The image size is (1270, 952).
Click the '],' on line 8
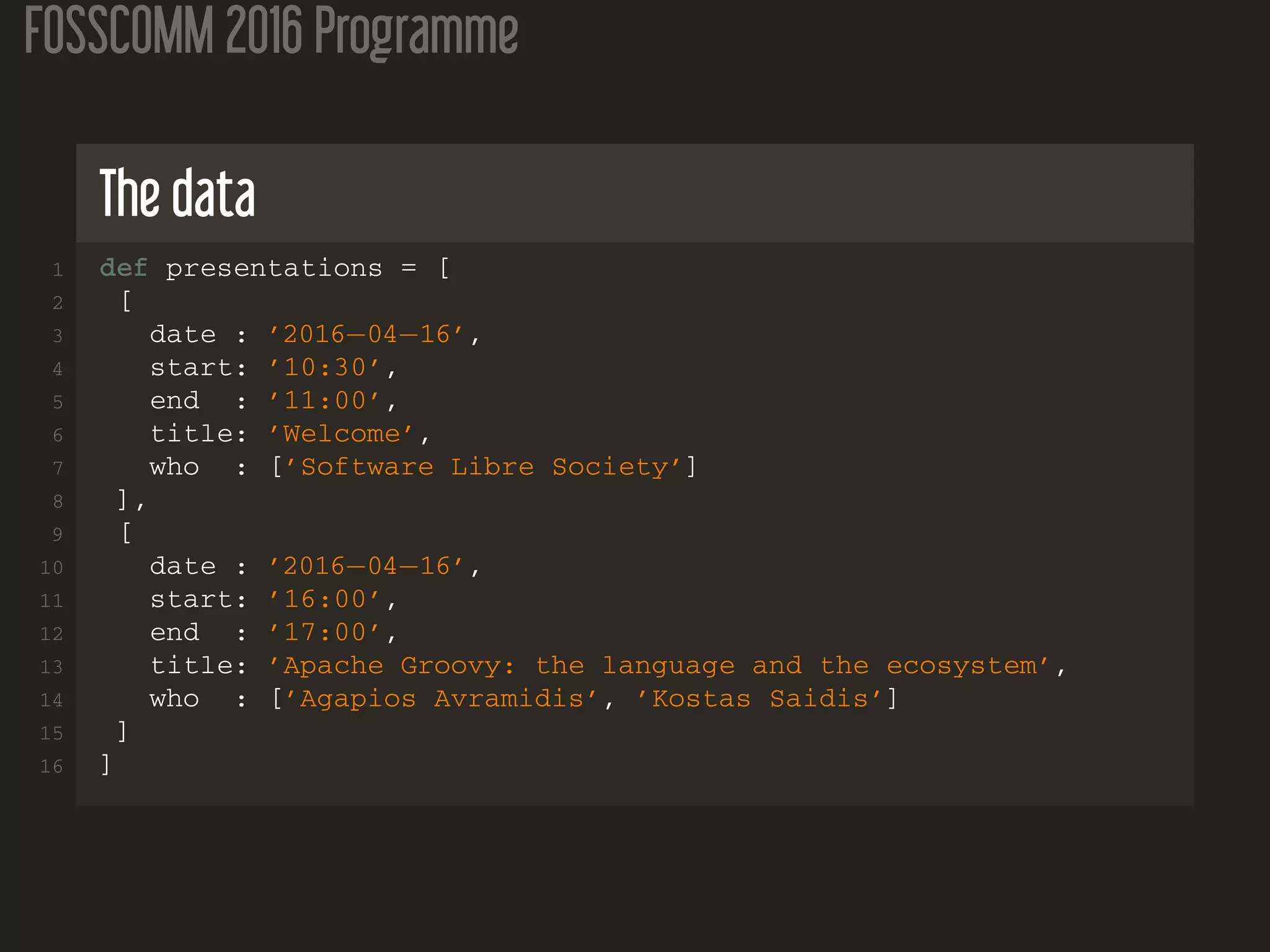point(131,500)
